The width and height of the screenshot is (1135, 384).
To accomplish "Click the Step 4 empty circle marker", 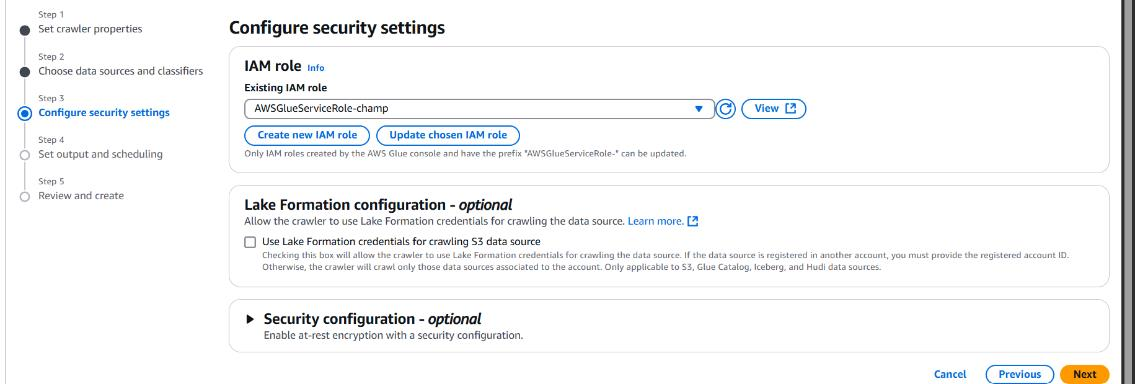I will [25, 155].
